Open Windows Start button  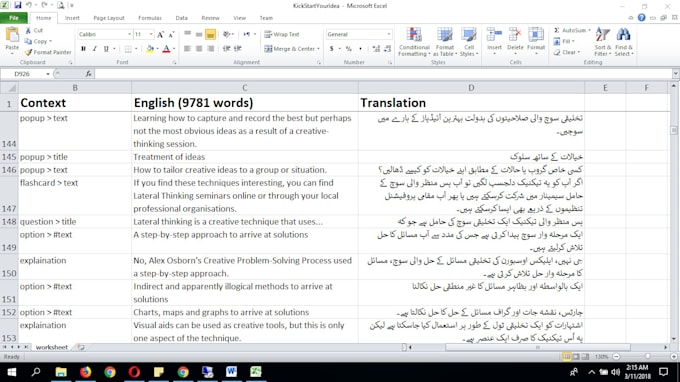12,372
